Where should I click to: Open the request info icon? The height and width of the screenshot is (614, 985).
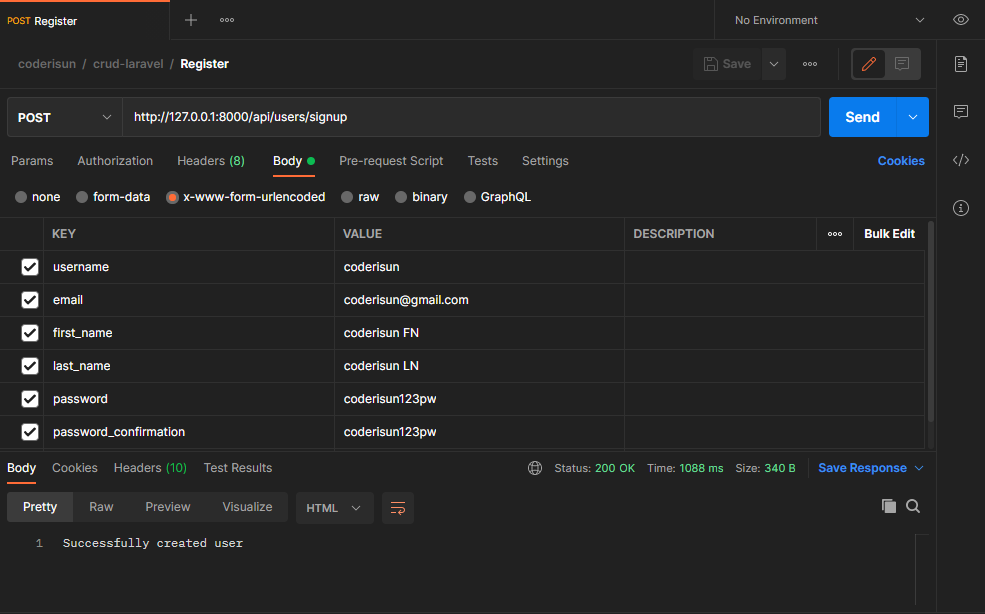coord(961,208)
